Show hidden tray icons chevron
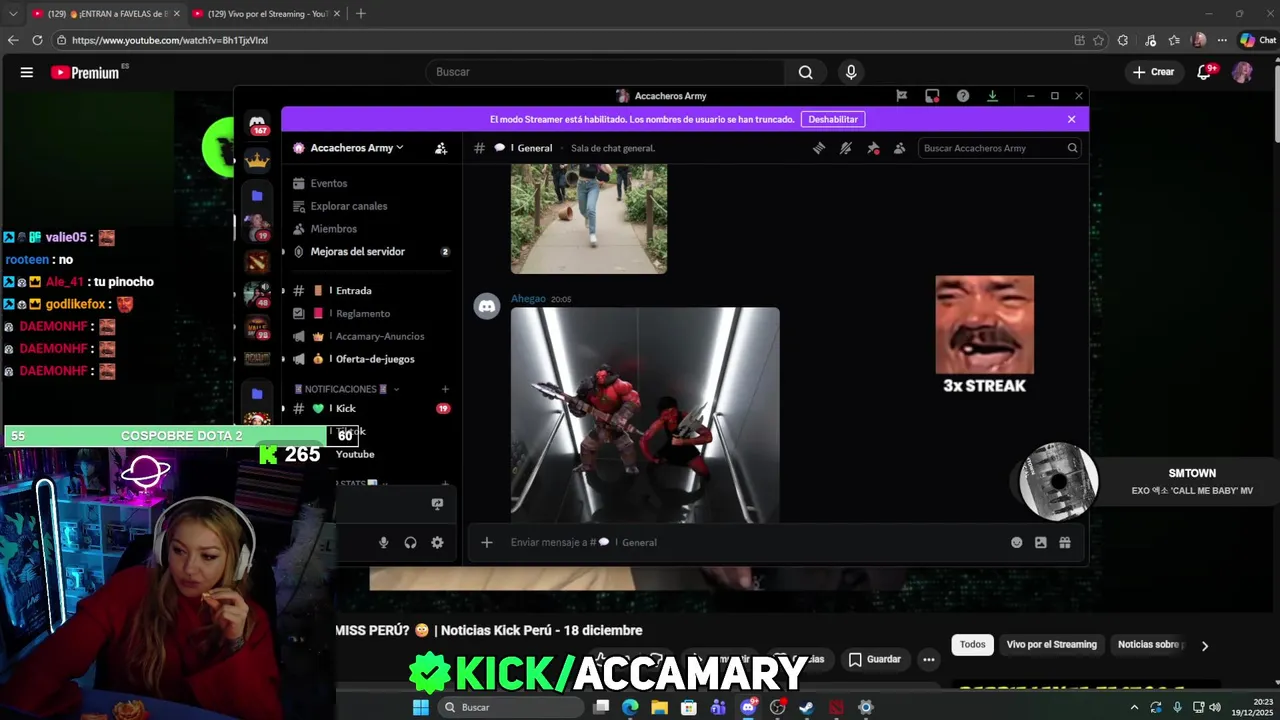Viewport: 1280px width, 720px height. (1134, 707)
